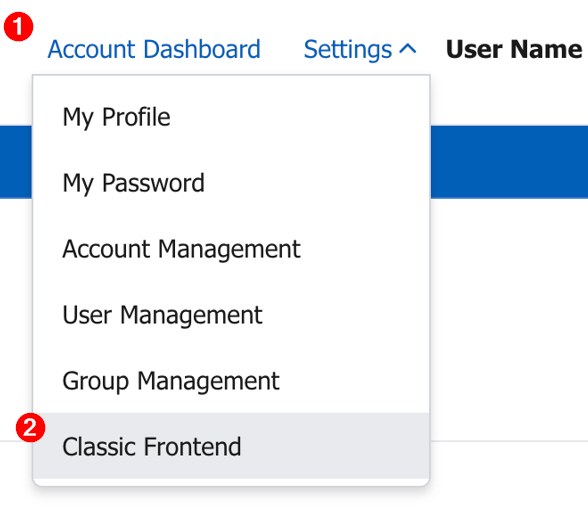Collapse the Settings dropdown menu
The height and width of the screenshot is (521, 588).
(360, 50)
